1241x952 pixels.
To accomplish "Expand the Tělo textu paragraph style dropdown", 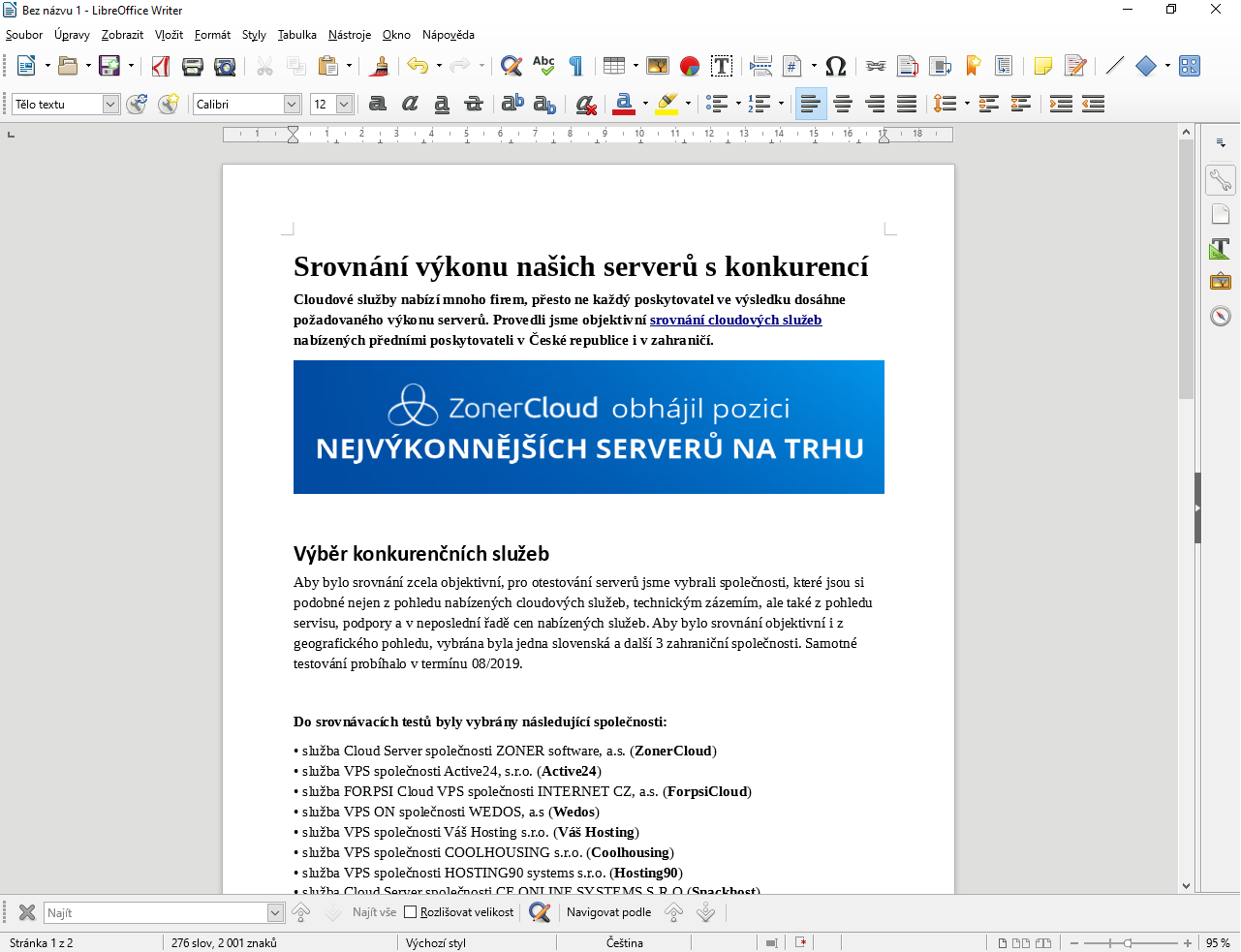I will tap(110, 104).
